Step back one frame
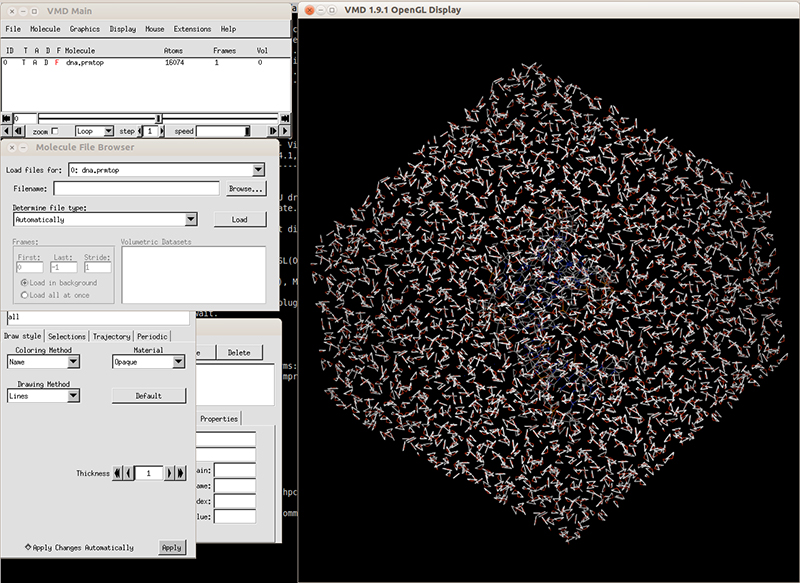 tap(19, 131)
